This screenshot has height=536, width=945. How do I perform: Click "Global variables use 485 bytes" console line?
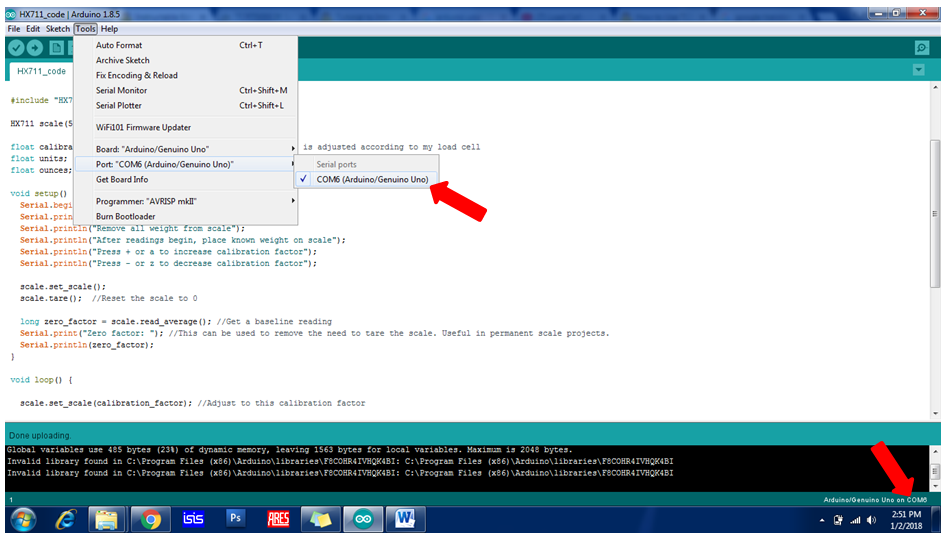click(289, 450)
